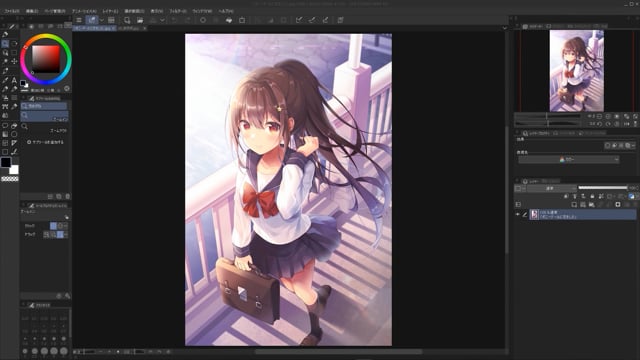Select the Zoom magnifier tool in the tool palette
Image resolution: width=640 pixels, height=360 pixels.
pyautogui.click(x=5, y=43)
